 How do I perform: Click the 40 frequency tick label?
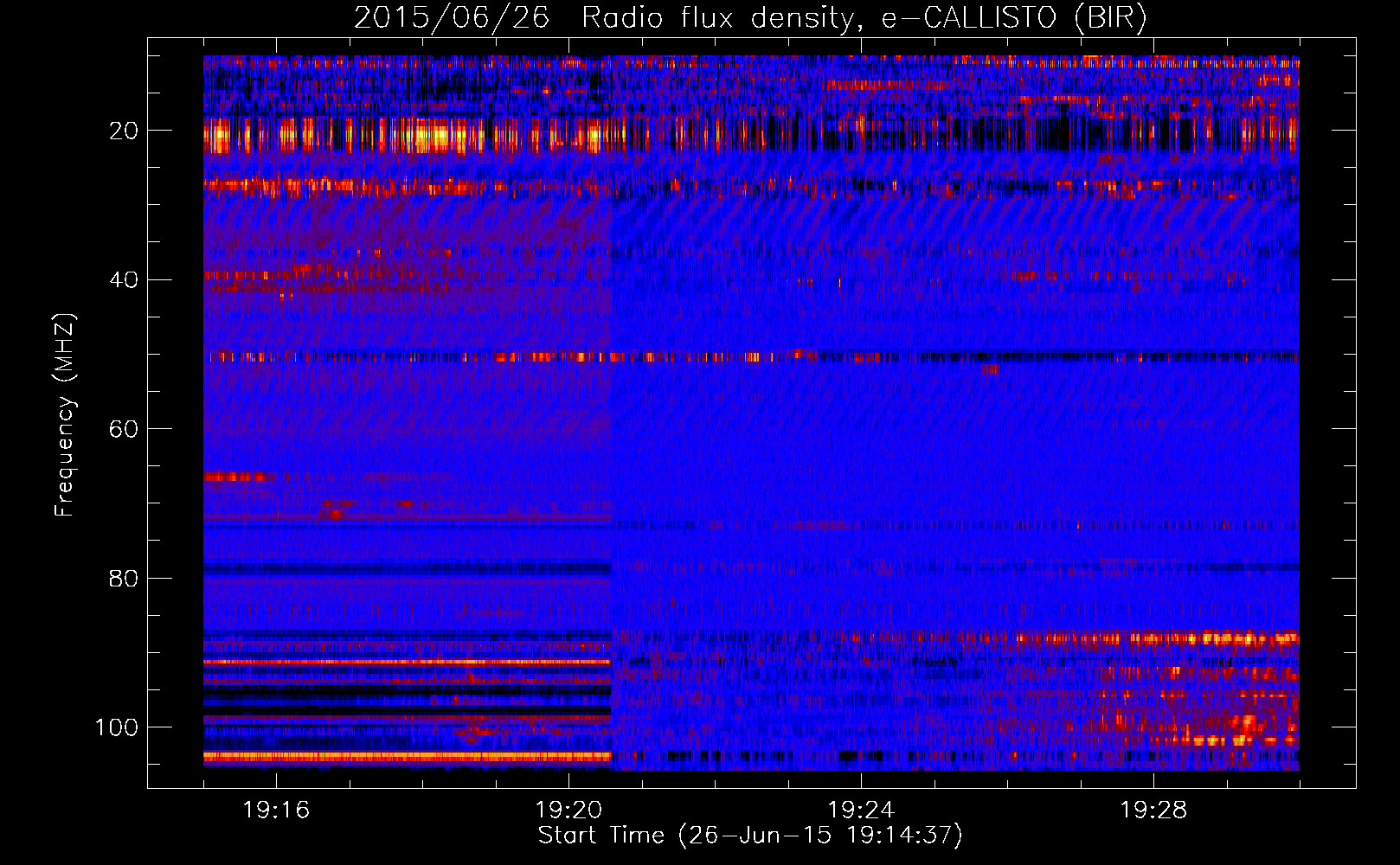pyautogui.click(x=124, y=279)
